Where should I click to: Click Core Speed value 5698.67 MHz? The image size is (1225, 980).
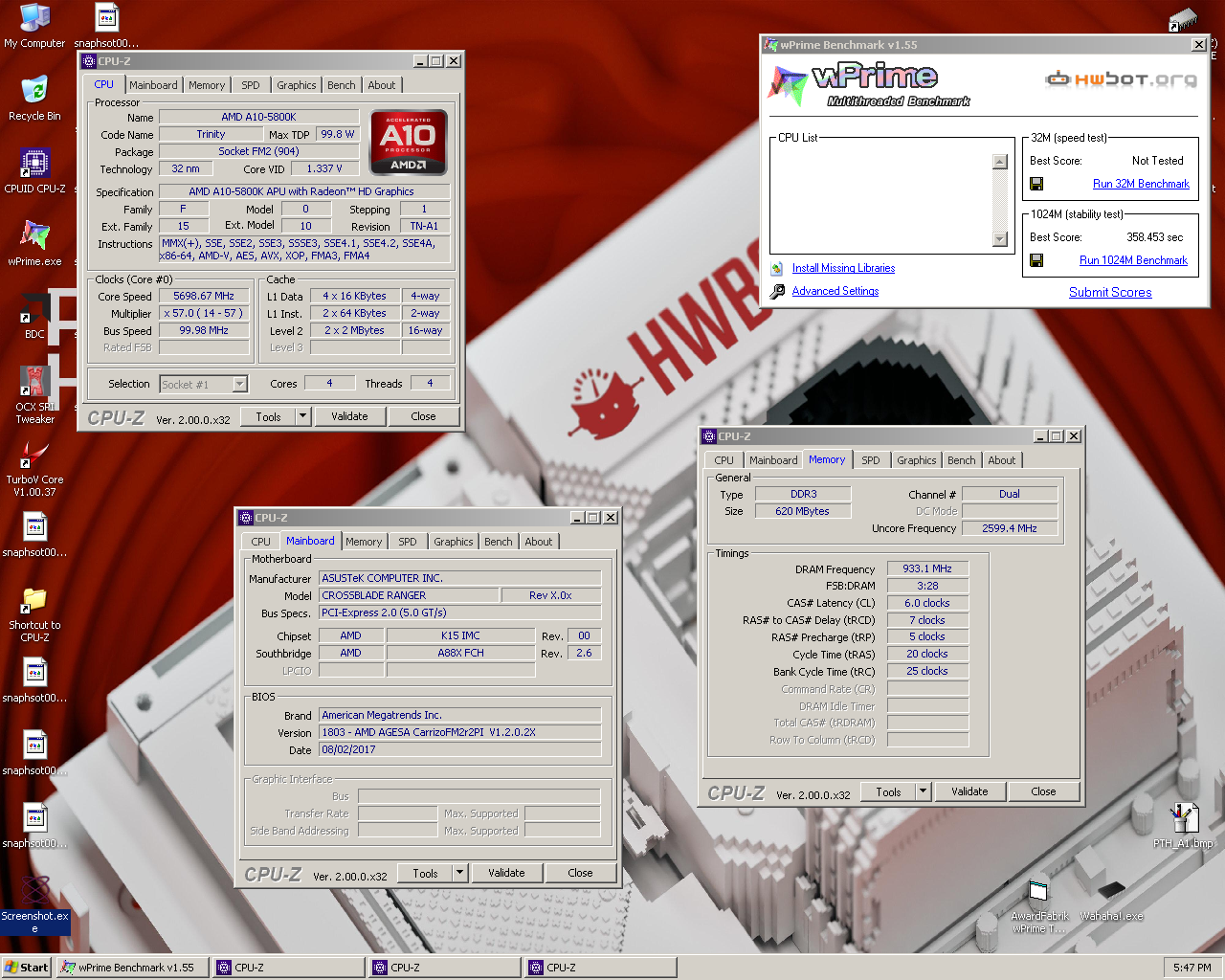[x=204, y=297]
